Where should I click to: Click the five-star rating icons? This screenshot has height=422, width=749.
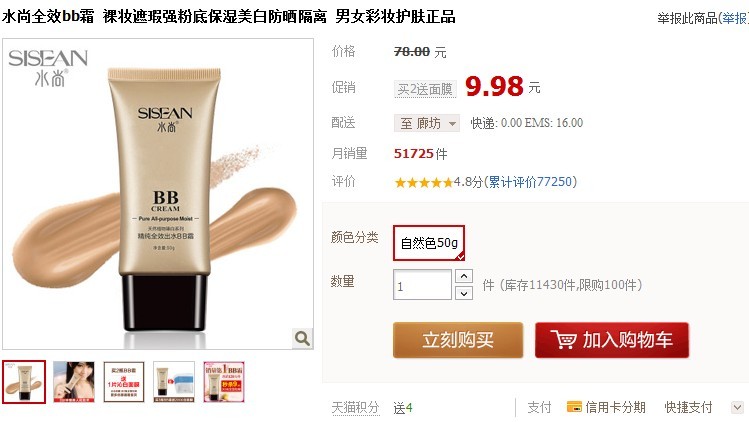(423, 182)
